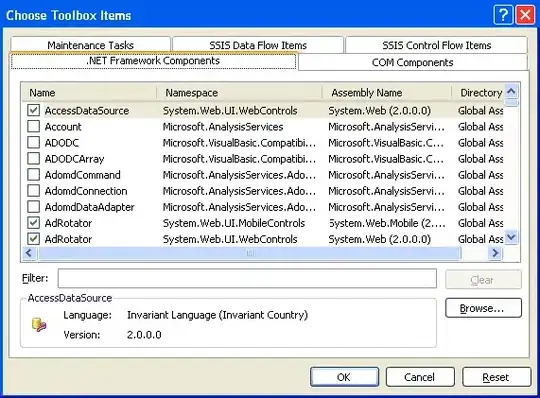Check the Account component checkbox
Image resolution: width=540 pixels, height=398 pixels.
click(x=33, y=127)
